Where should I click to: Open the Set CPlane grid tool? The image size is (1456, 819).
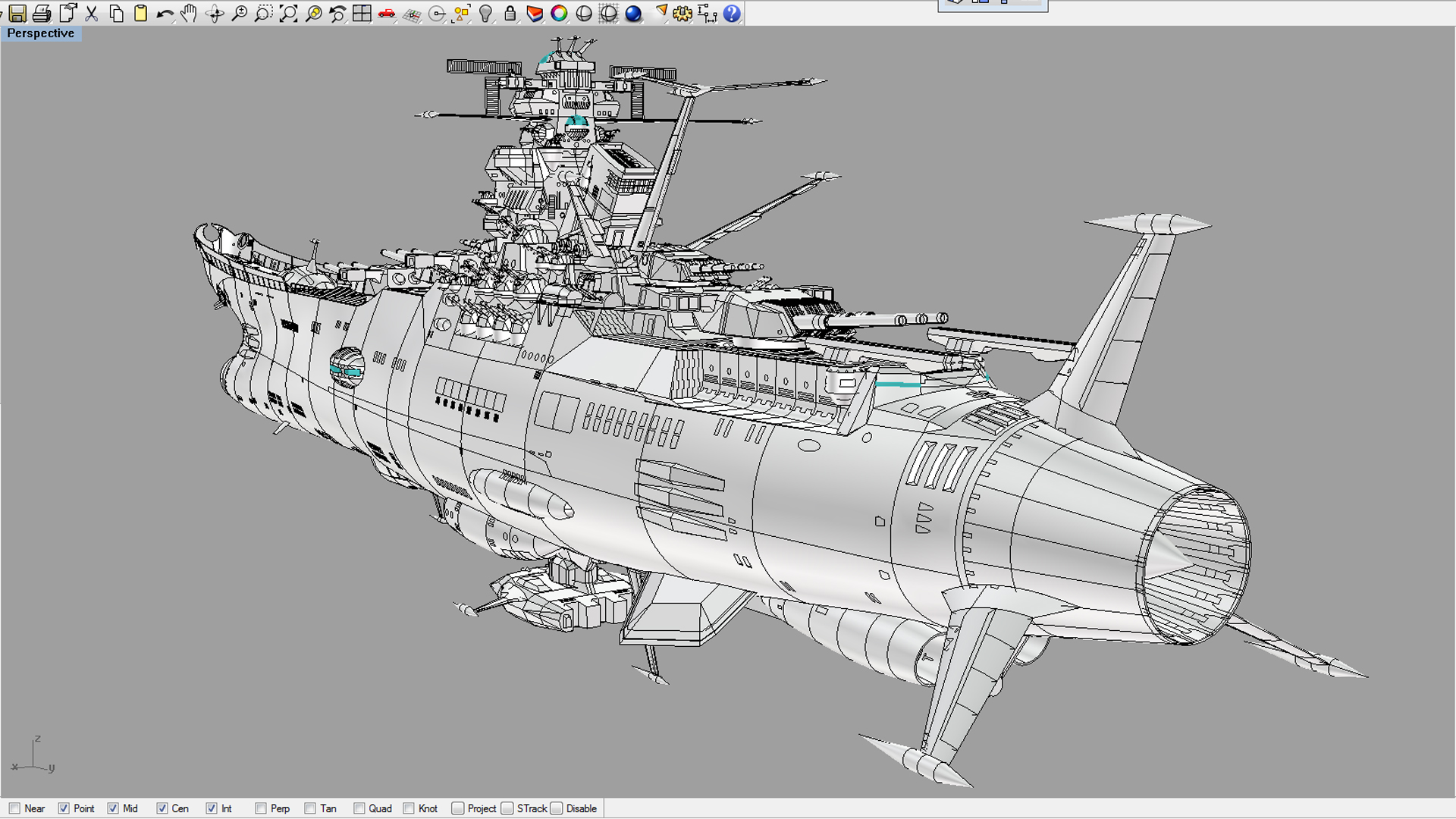(412, 14)
